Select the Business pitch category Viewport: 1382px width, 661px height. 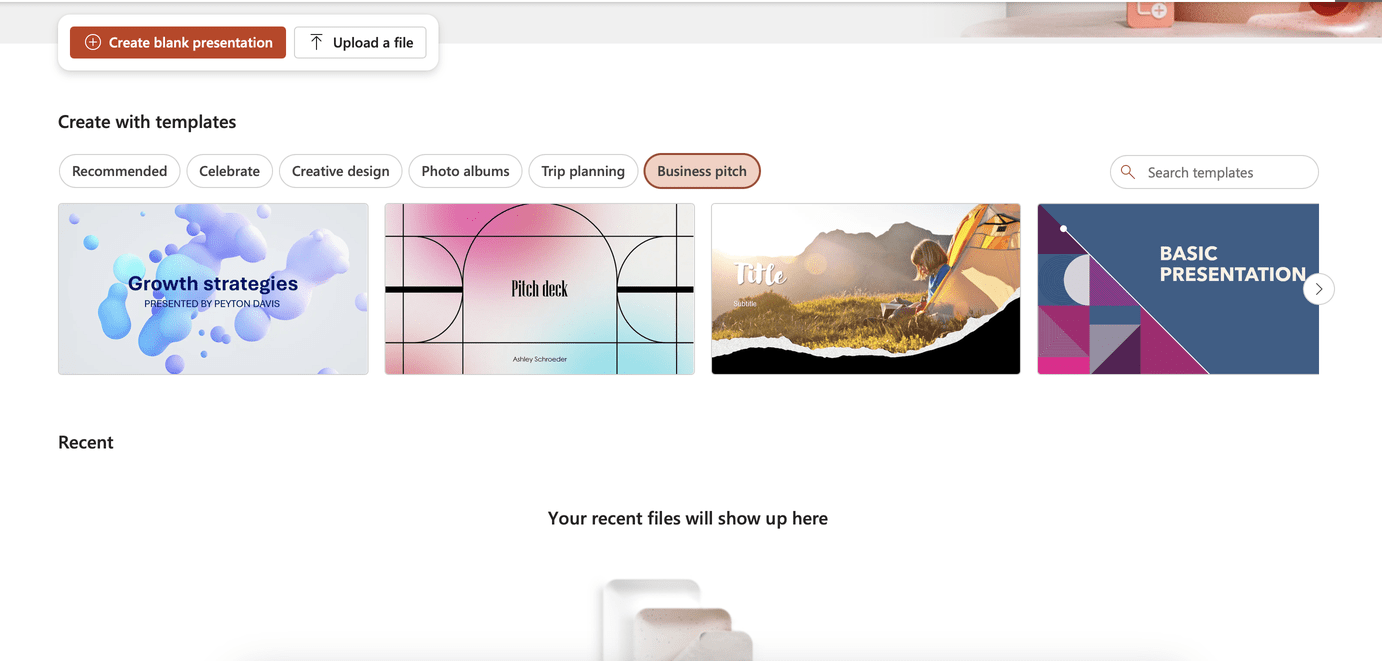(701, 171)
